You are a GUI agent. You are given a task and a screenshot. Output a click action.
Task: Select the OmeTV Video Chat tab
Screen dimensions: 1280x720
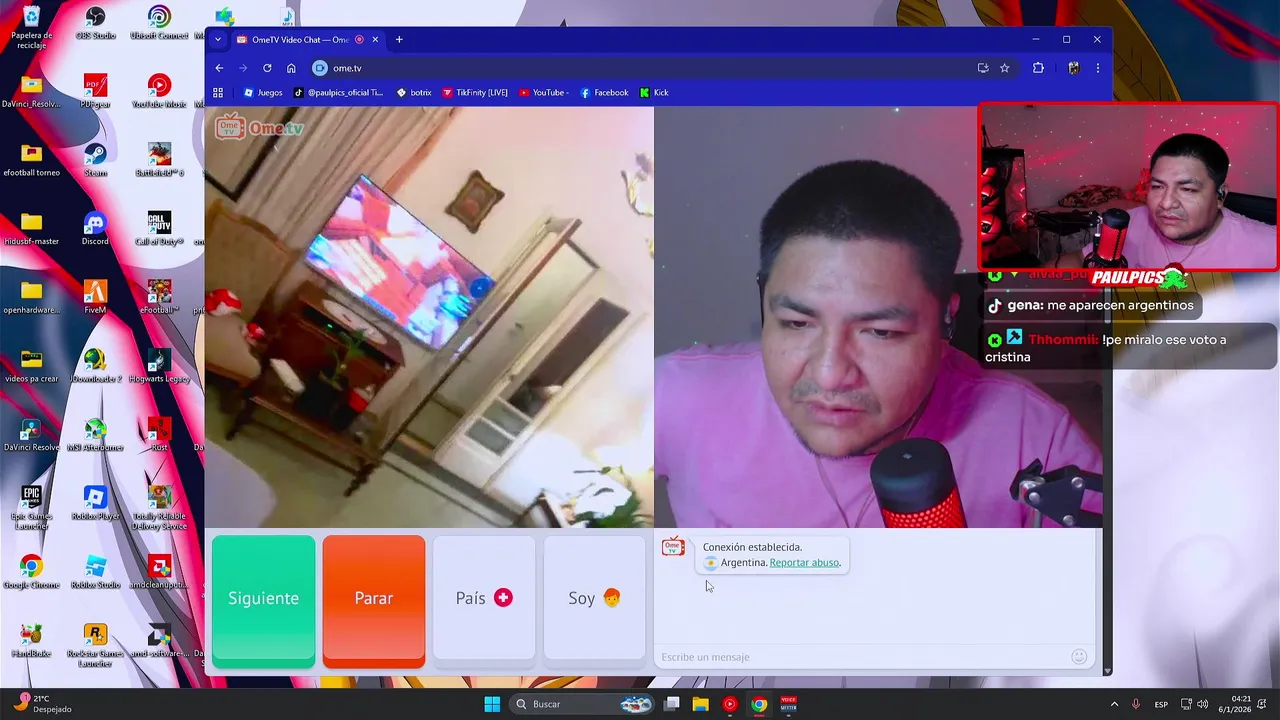299,40
